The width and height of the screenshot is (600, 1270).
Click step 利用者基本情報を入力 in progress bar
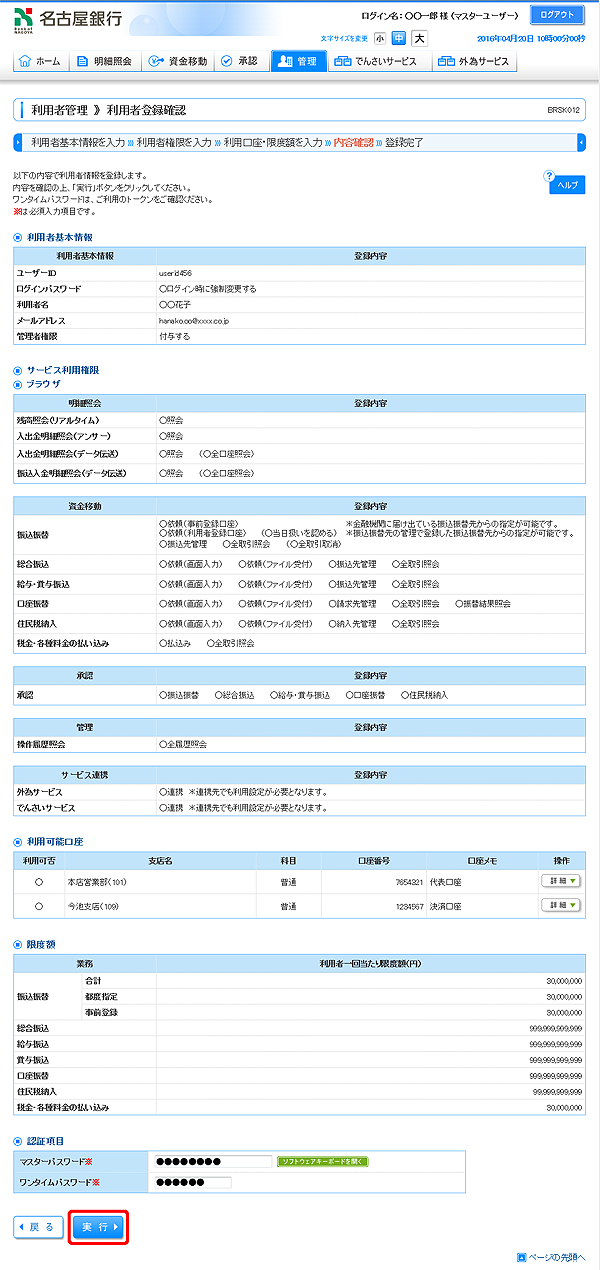tap(78, 142)
